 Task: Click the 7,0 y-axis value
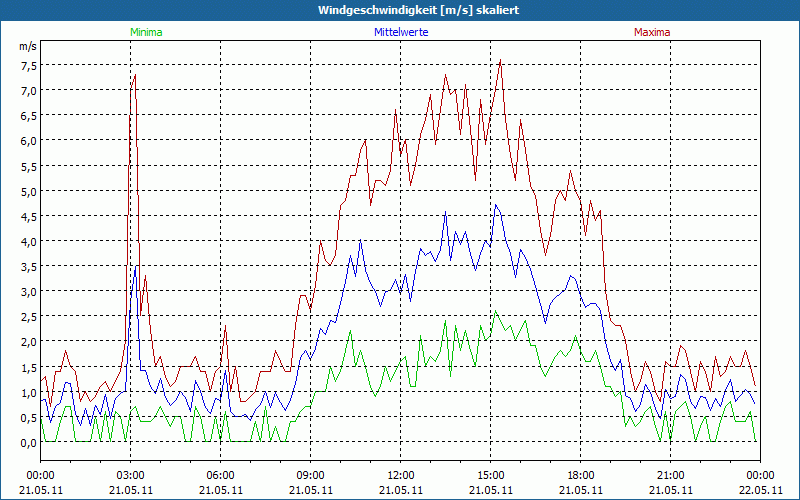29,91
